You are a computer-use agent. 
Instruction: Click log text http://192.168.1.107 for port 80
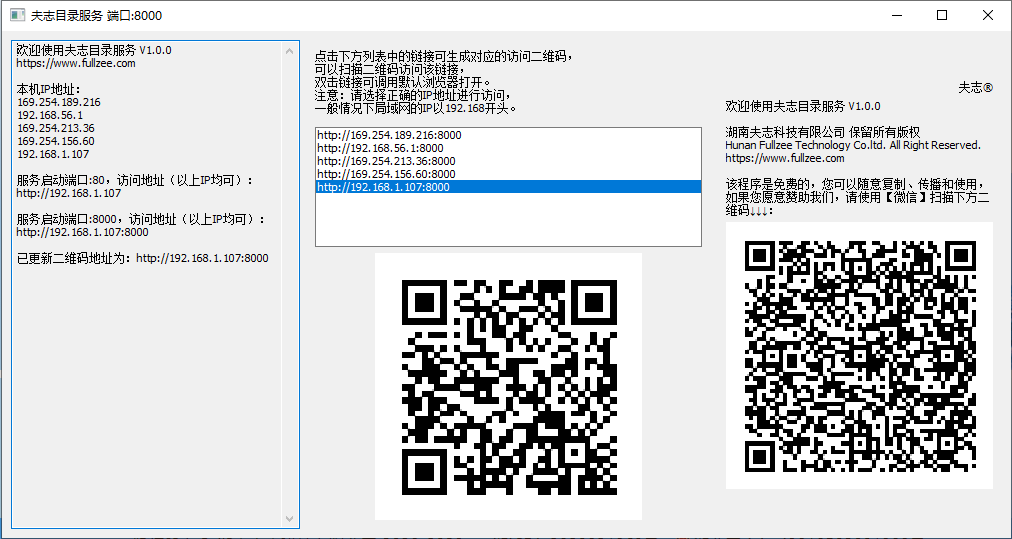point(68,193)
